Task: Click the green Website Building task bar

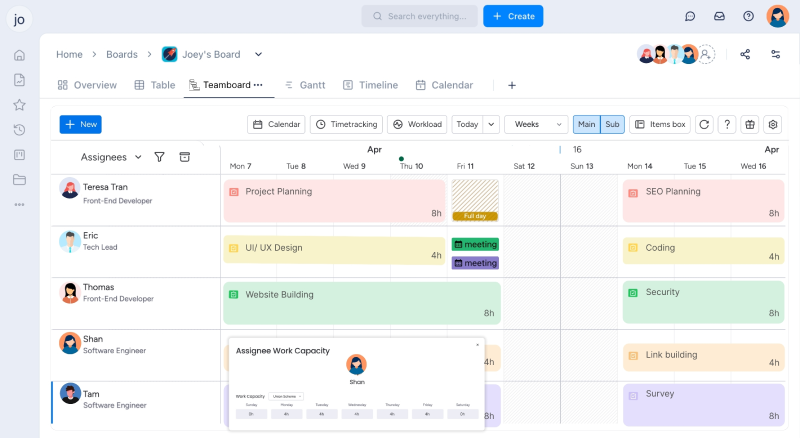Action: [x=361, y=302]
